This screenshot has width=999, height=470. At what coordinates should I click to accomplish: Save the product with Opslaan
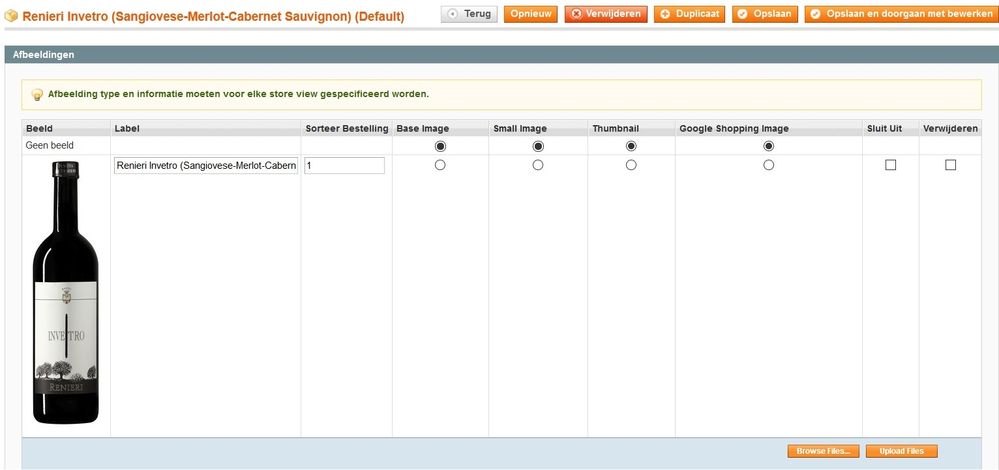pyautogui.click(x=764, y=14)
